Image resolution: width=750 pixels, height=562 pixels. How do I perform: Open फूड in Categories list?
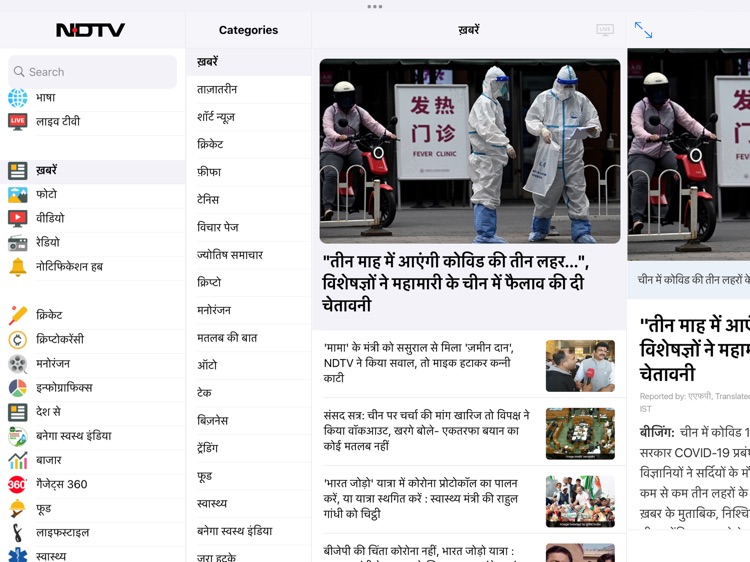pos(249,476)
